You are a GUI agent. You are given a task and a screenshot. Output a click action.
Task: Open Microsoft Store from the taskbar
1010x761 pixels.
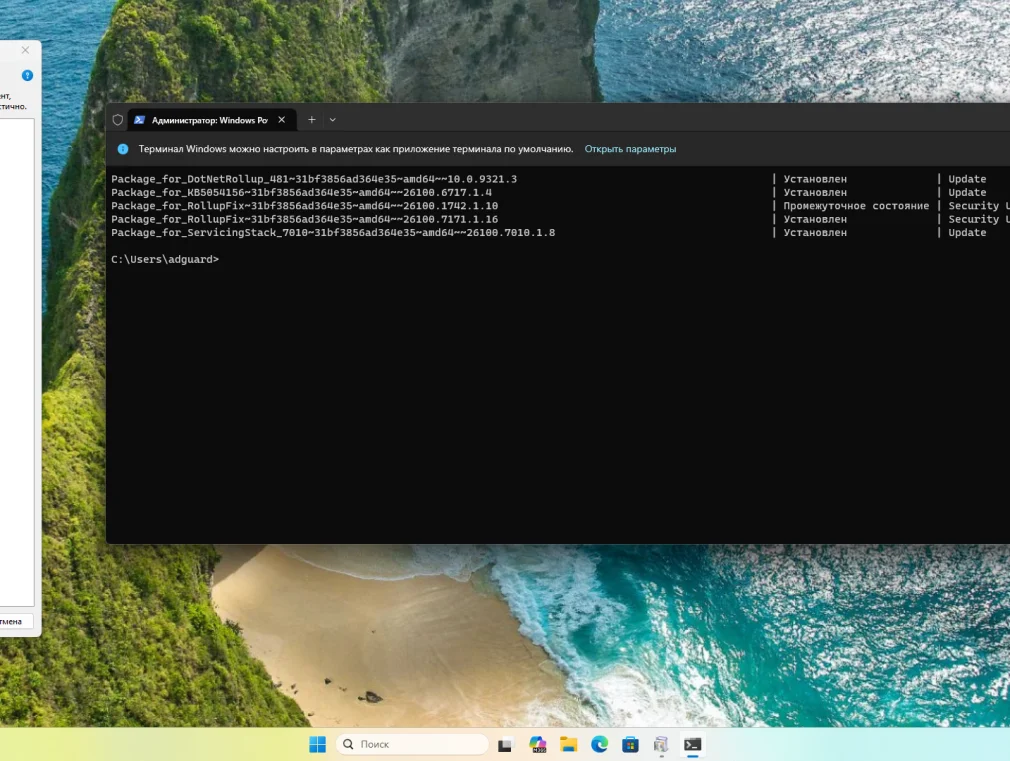[630, 744]
